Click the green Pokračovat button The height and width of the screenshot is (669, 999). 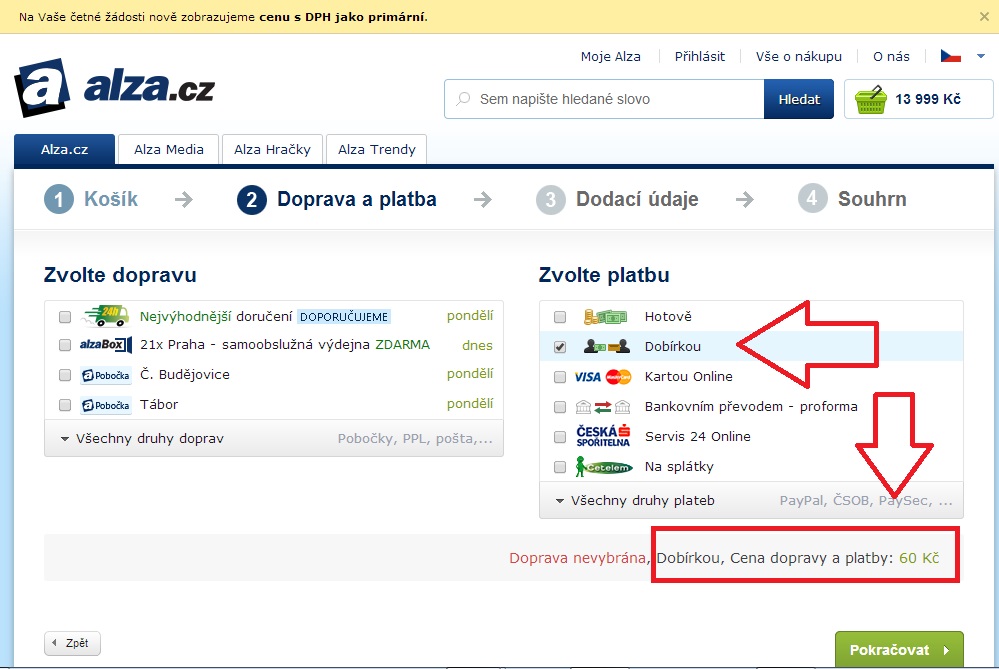coord(899,650)
